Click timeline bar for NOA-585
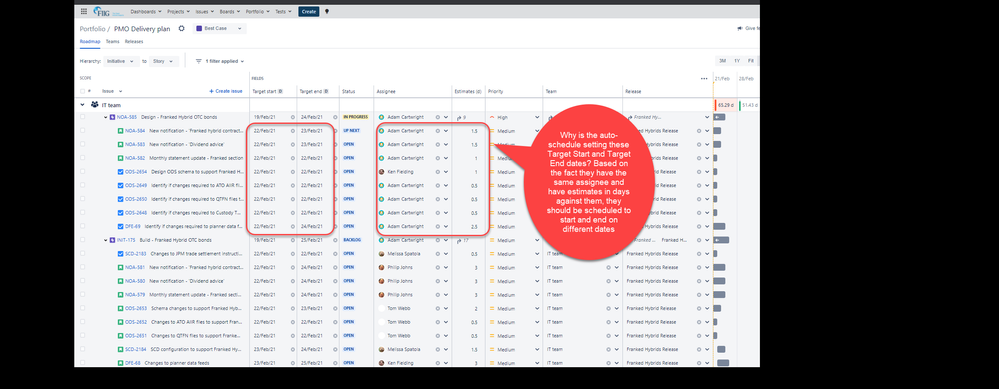 [x=719, y=117]
